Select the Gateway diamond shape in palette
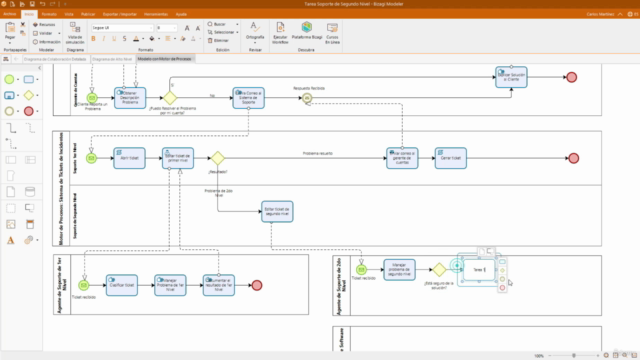This screenshot has height=360, width=640. pos(29,95)
